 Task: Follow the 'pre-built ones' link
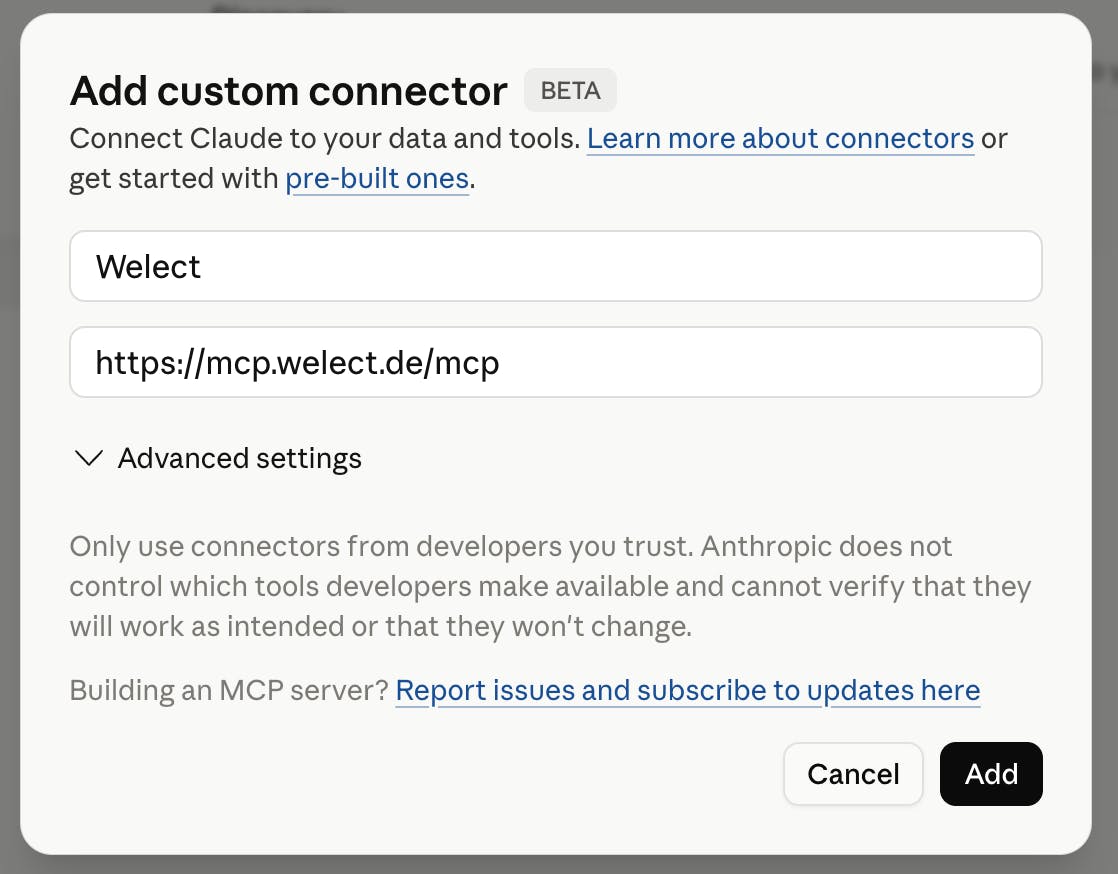coord(377,179)
